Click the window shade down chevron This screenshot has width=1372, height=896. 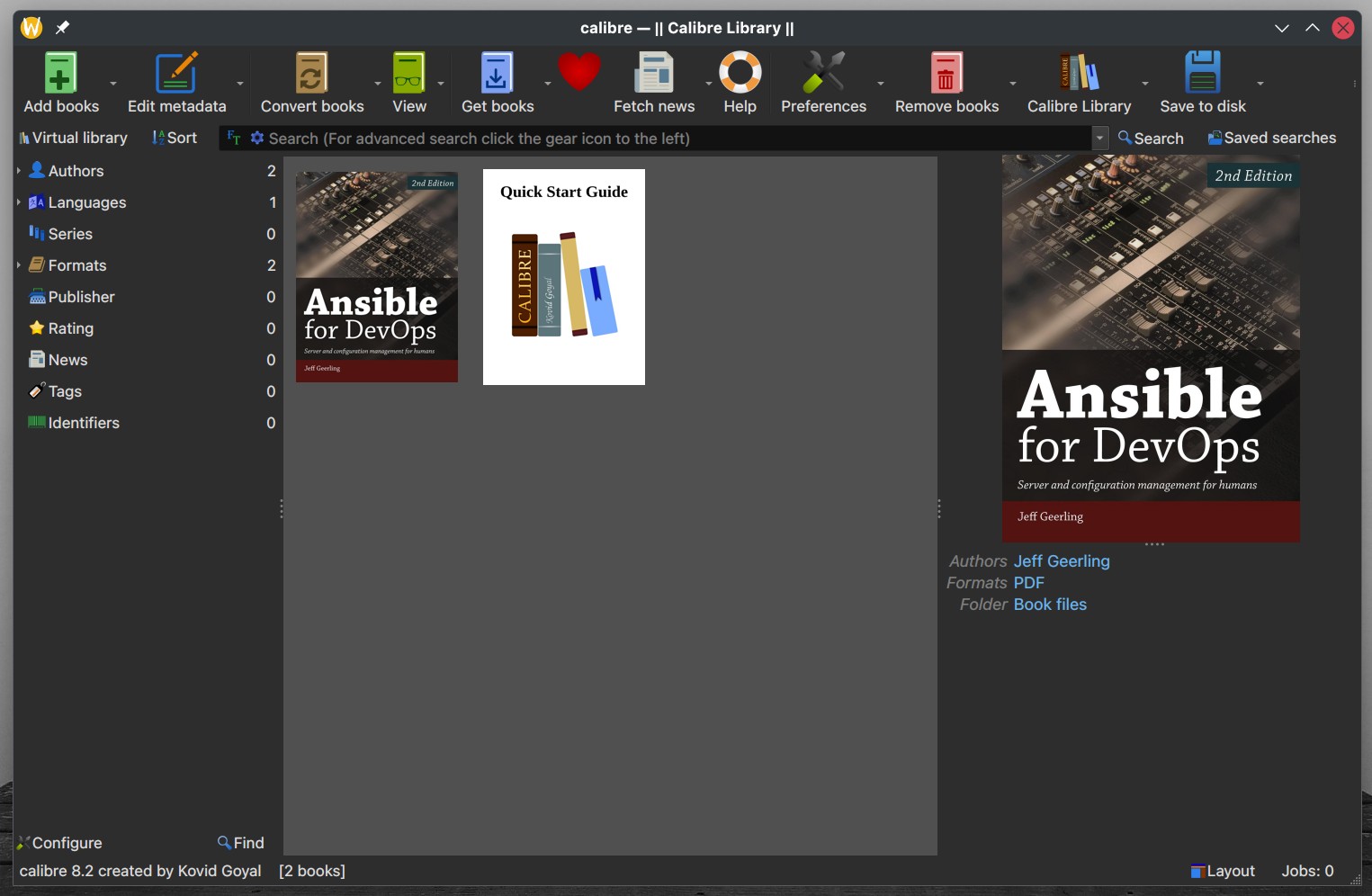pos(1282,28)
